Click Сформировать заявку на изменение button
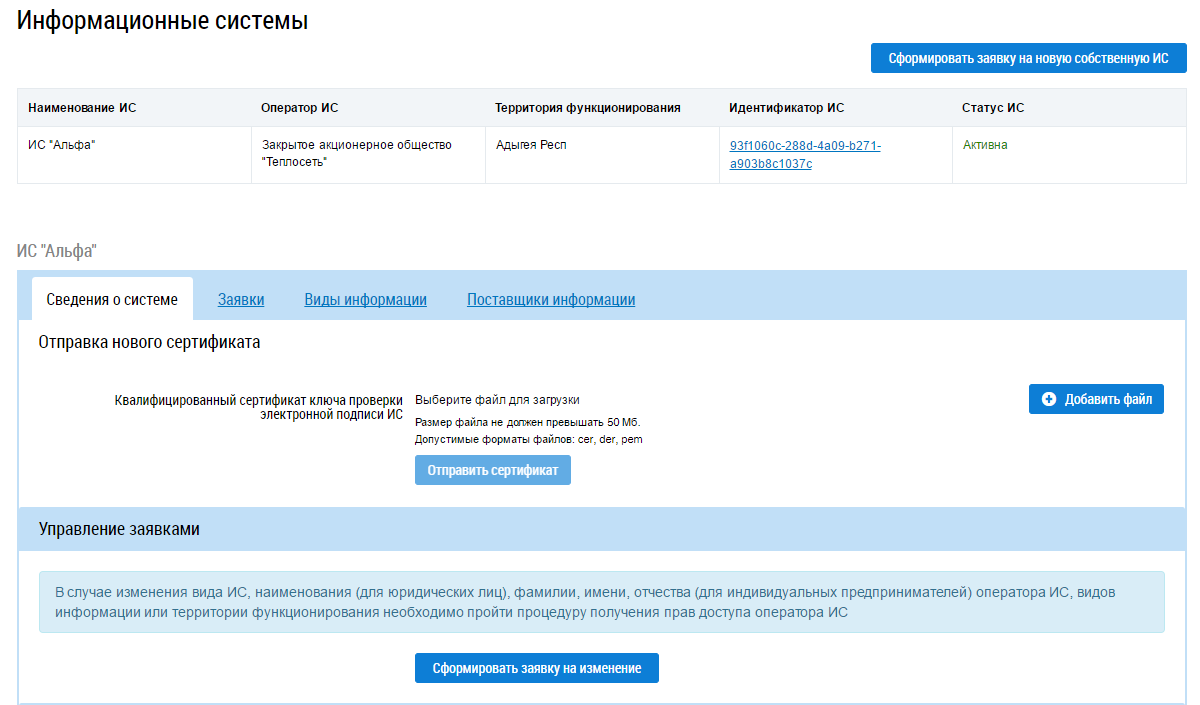The height and width of the screenshot is (705, 1200). point(536,668)
